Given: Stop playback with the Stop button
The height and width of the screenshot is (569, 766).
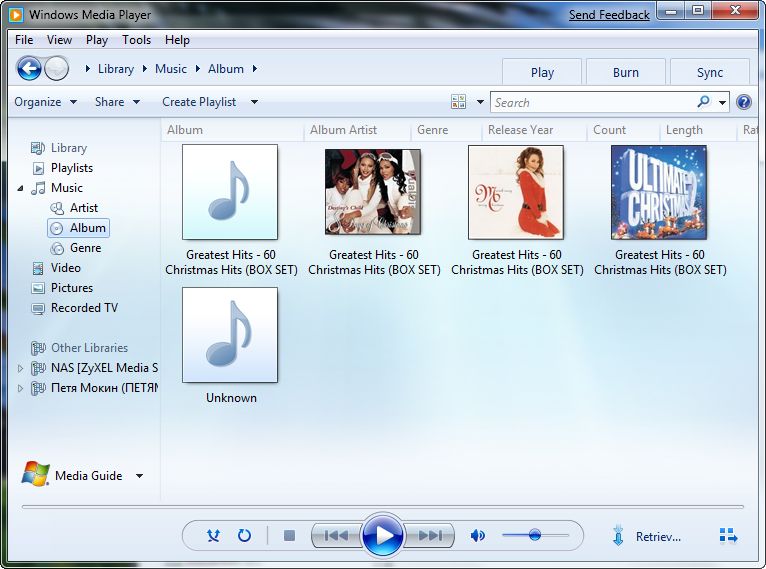Looking at the screenshot, I should [289, 536].
